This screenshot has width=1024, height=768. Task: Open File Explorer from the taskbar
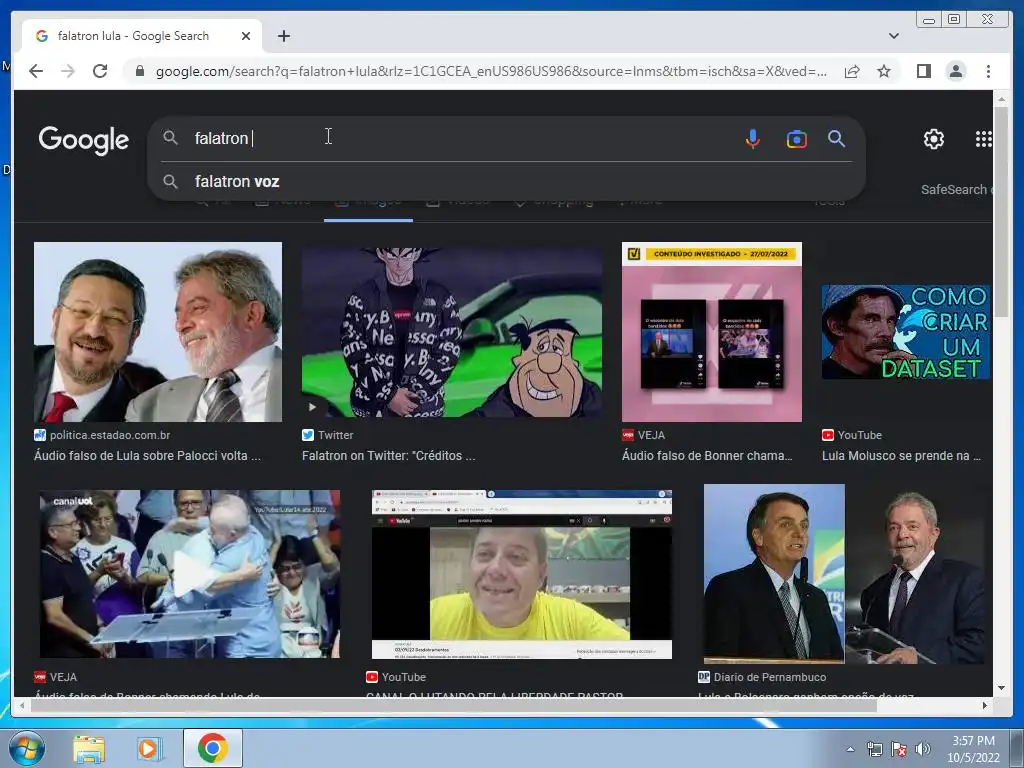click(89, 749)
